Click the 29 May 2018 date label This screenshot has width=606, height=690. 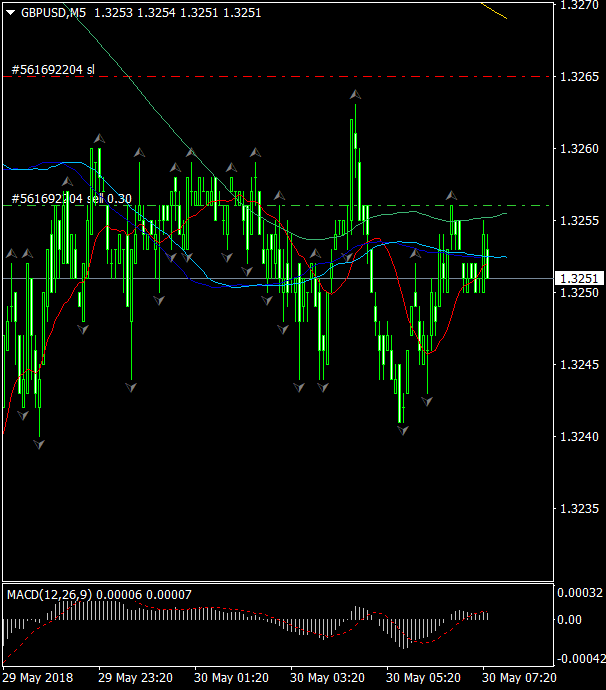point(37,677)
